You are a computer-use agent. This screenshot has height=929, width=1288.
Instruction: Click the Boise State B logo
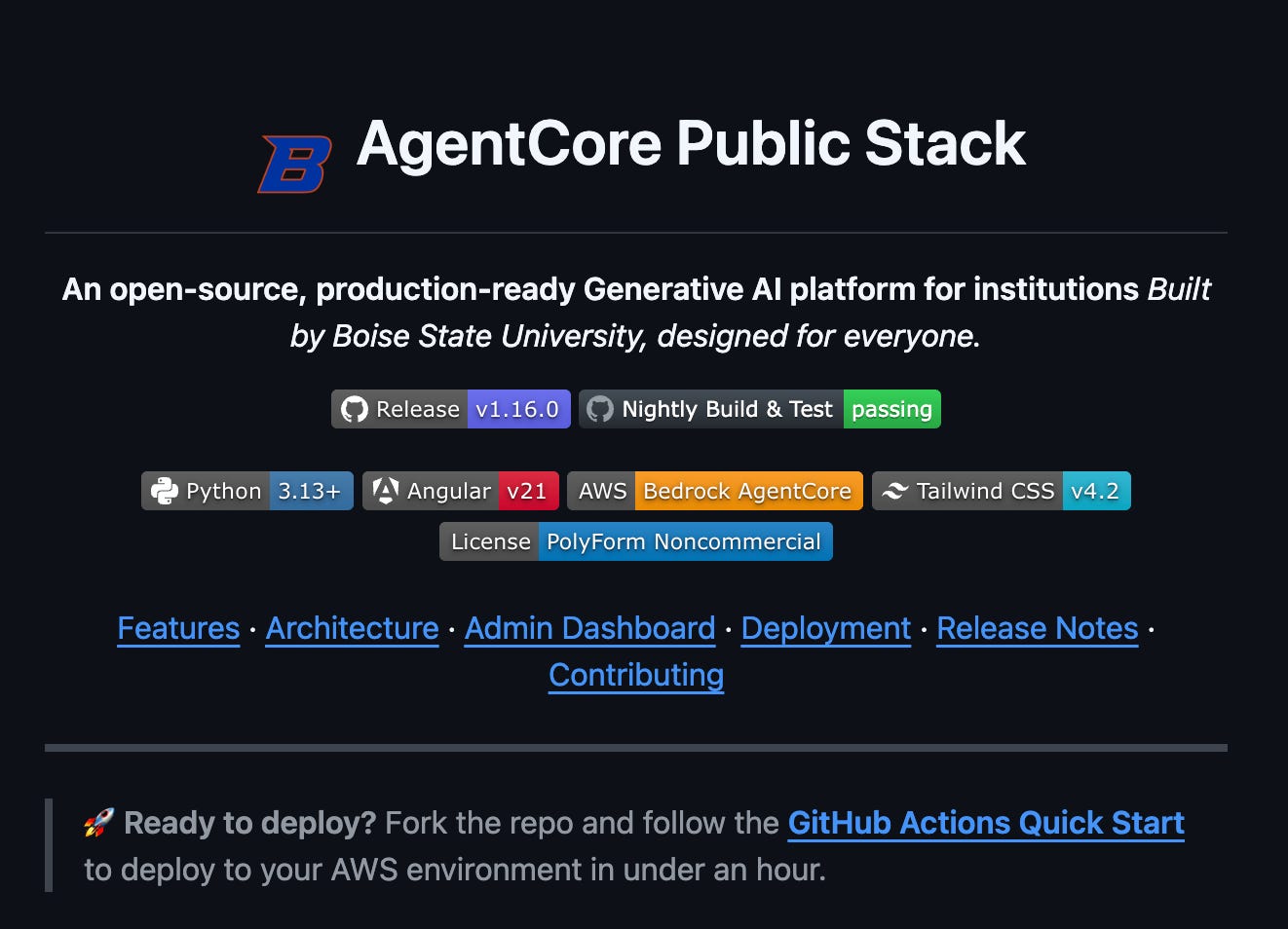coord(294,164)
